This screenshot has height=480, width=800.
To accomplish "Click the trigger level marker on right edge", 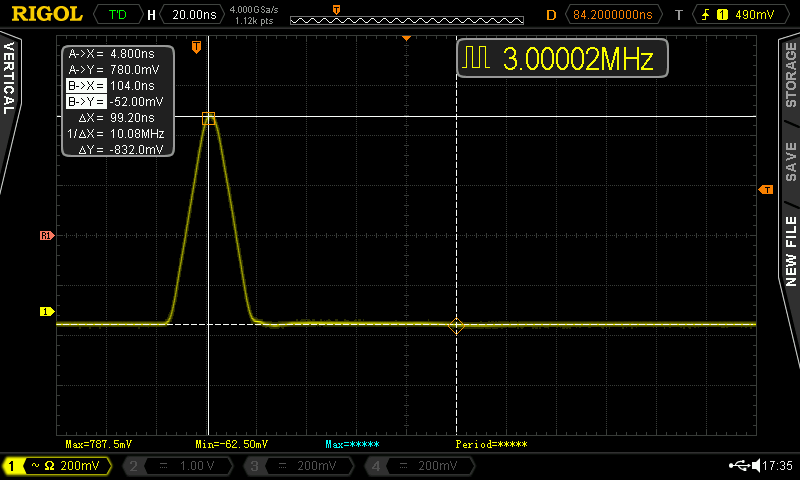I will (x=766, y=189).
